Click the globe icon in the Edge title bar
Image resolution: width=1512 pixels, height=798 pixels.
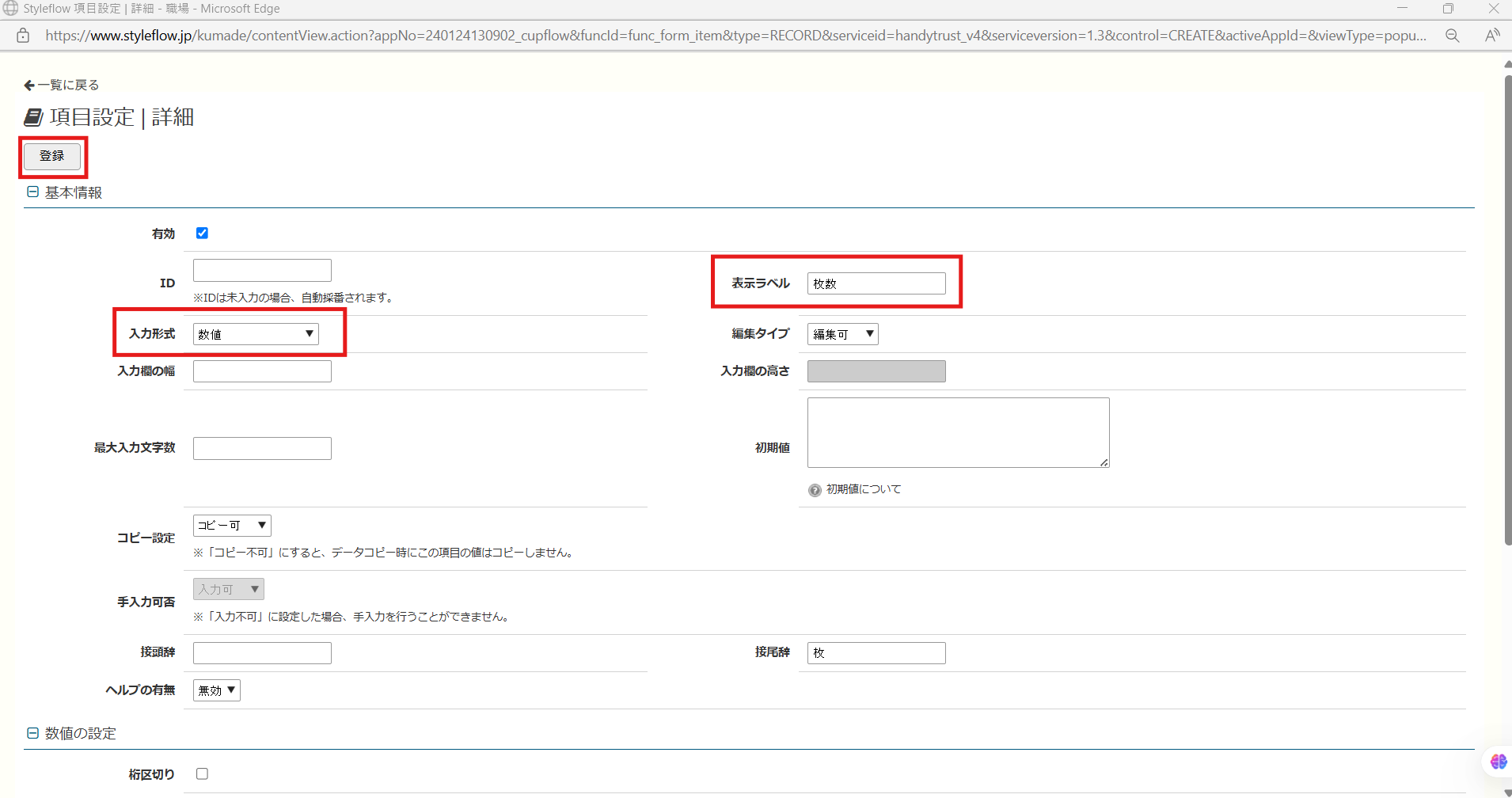pyautogui.click(x=10, y=9)
